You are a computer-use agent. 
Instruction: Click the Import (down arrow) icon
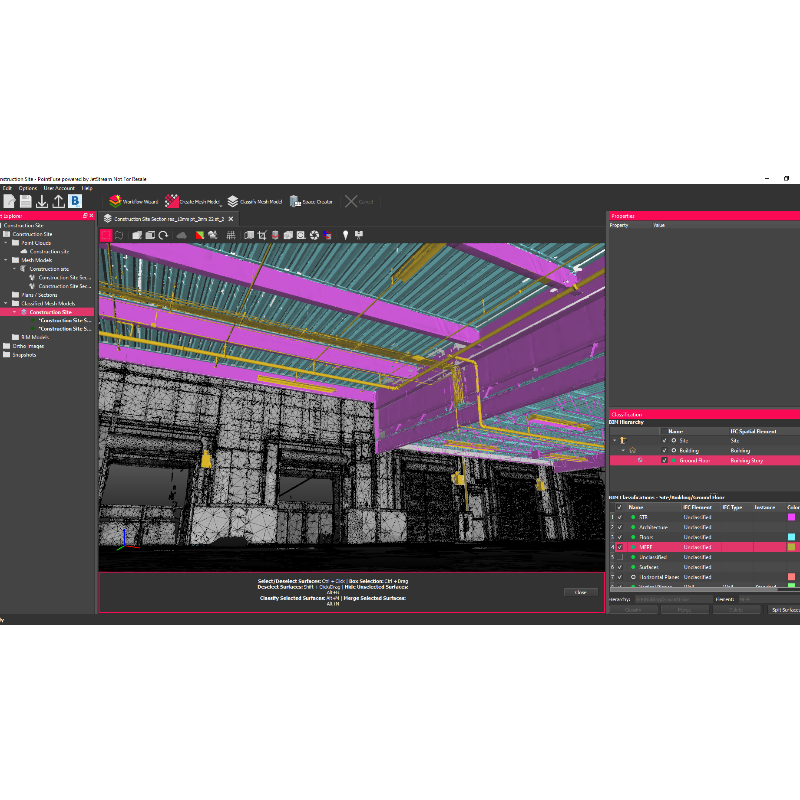42,201
